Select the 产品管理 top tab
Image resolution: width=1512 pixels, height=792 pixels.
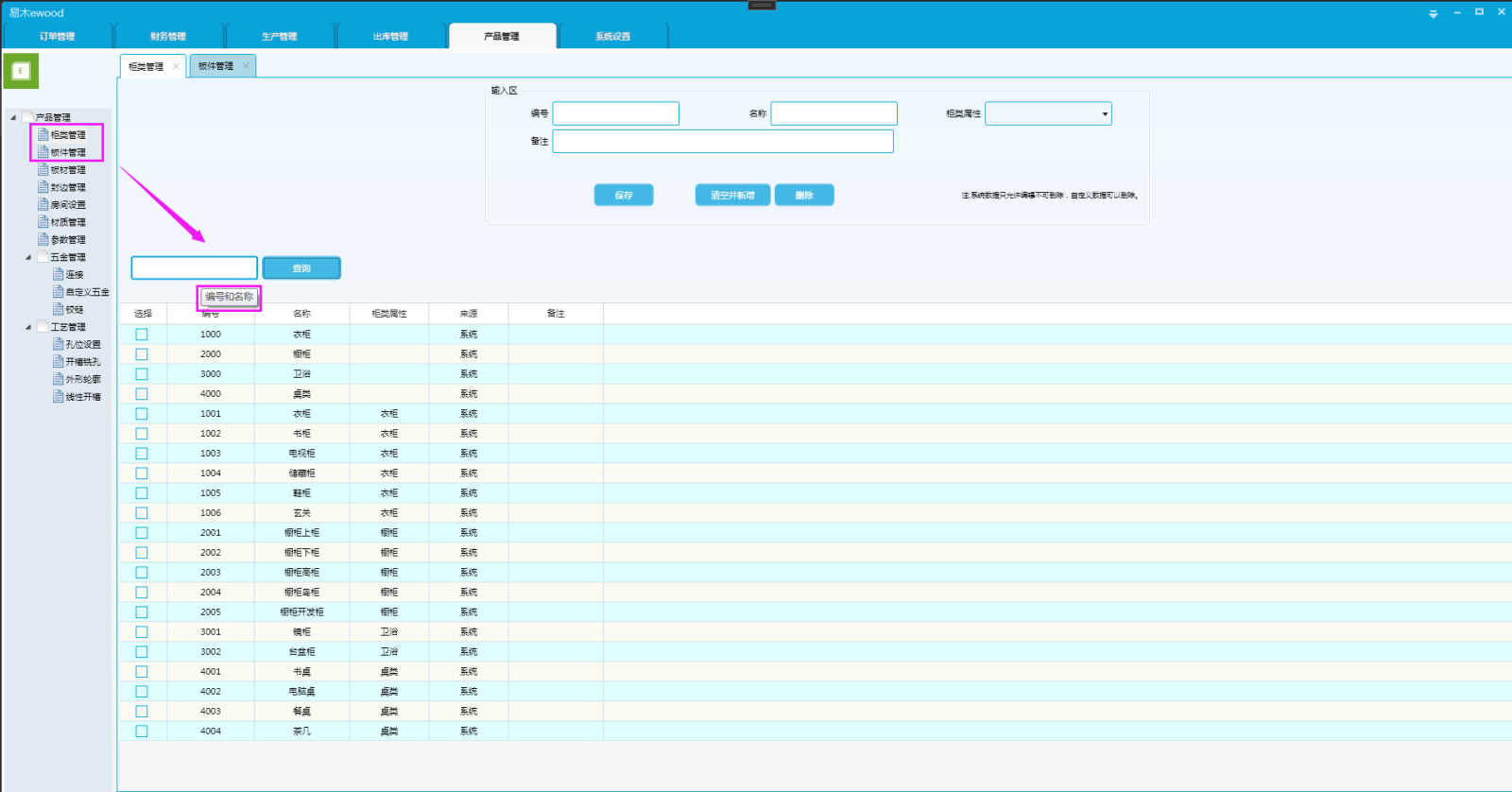(x=502, y=36)
